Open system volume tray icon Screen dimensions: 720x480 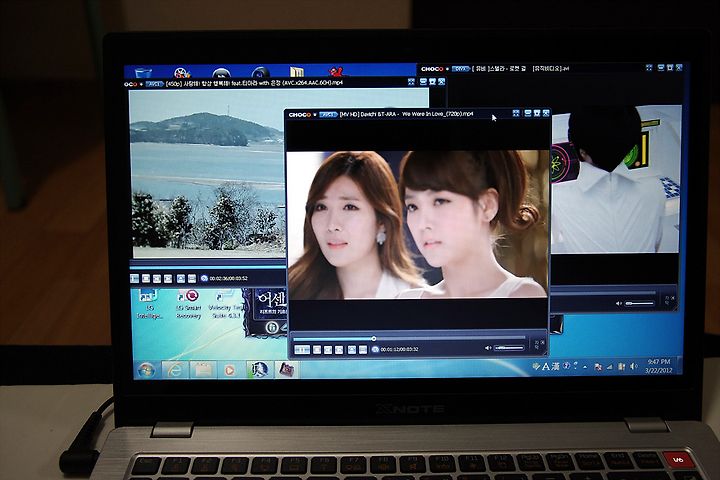[x=634, y=367]
